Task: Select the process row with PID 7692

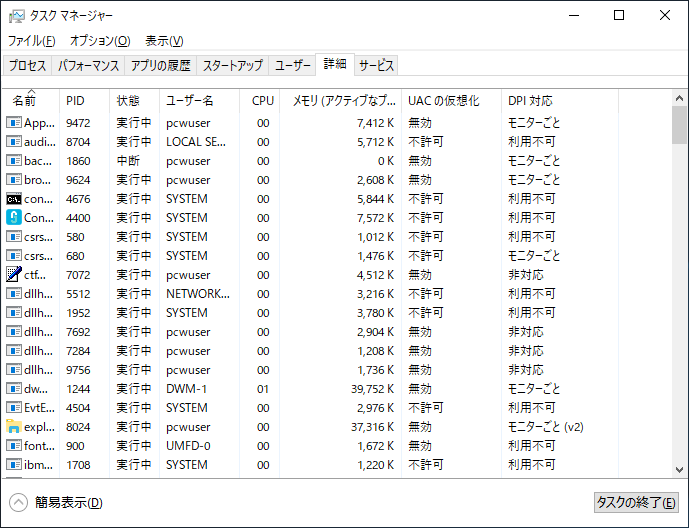Action: pyautogui.click(x=300, y=332)
